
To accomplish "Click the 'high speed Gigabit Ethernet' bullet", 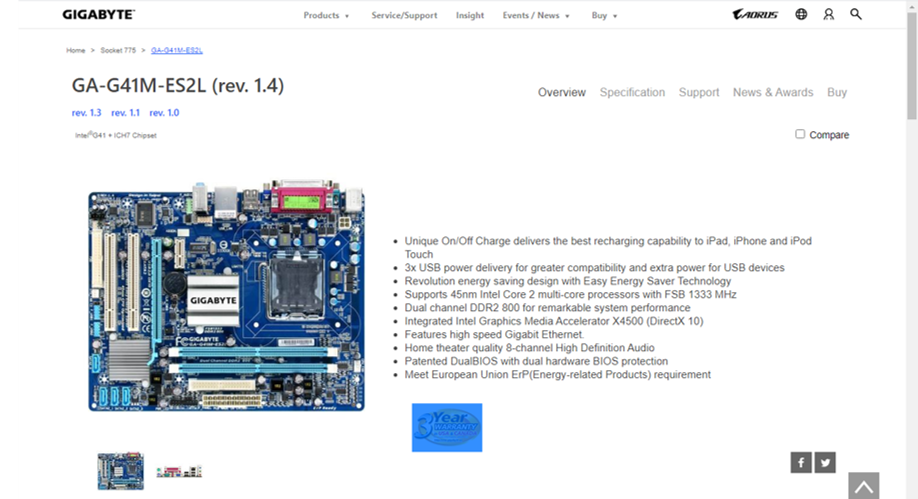I will pyautogui.click(x=494, y=334).
